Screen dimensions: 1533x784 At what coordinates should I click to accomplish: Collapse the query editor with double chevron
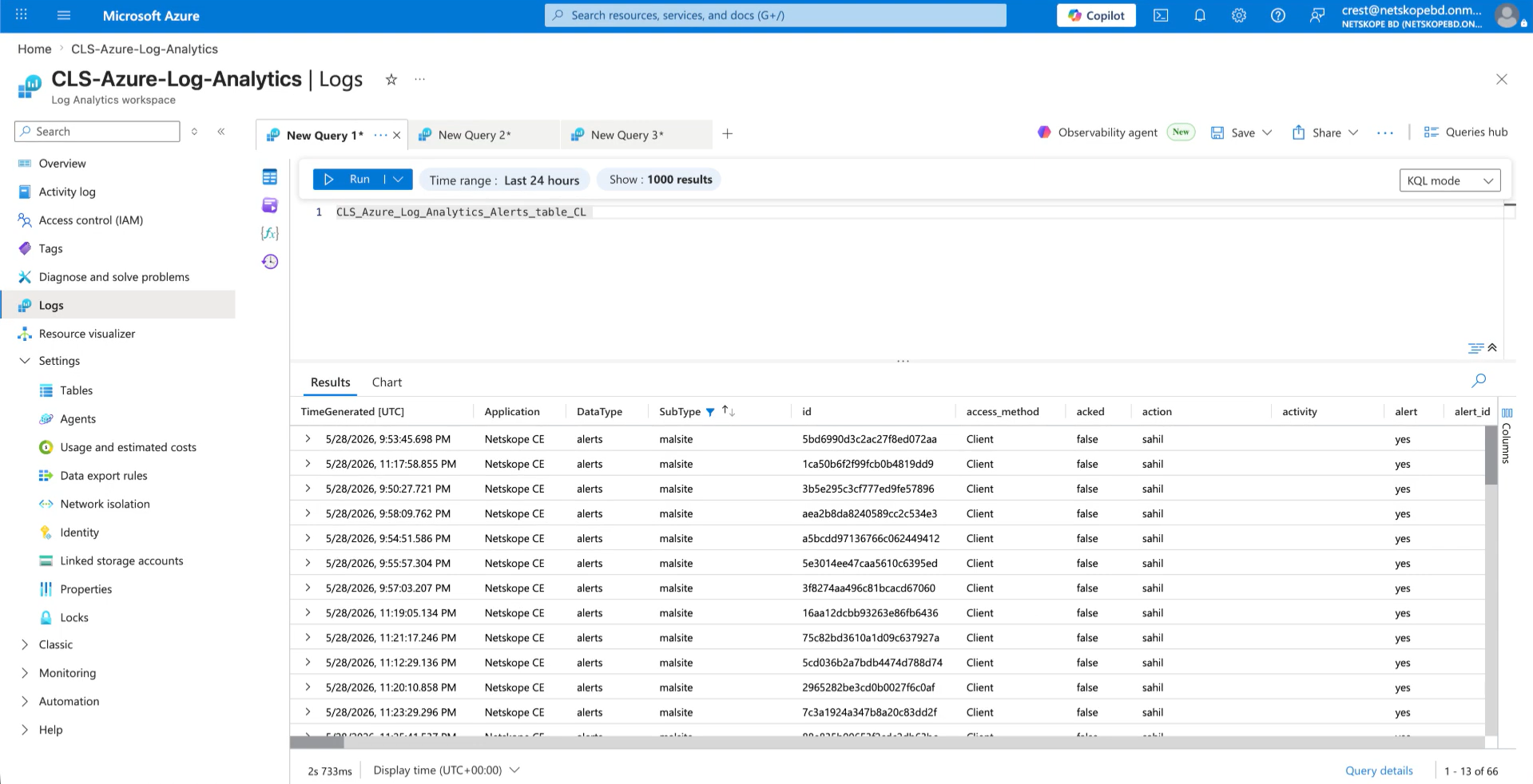click(x=1492, y=347)
